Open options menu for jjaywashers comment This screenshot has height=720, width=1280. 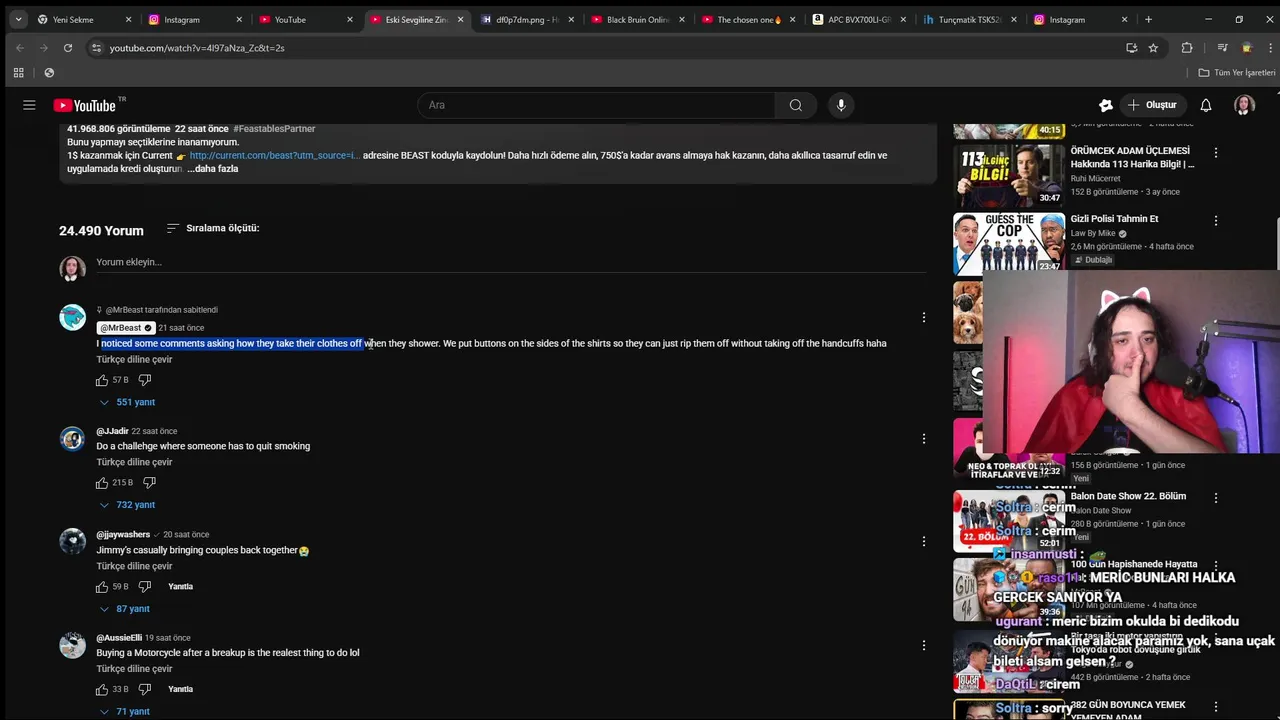point(924,541)
